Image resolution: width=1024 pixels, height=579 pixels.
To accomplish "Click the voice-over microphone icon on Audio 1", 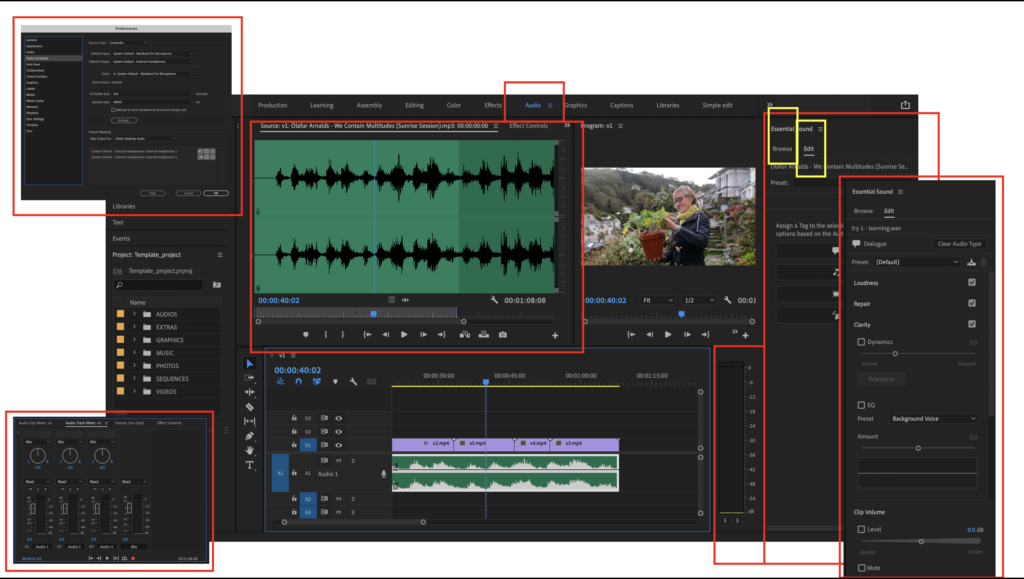I will [x=383, y=473].
